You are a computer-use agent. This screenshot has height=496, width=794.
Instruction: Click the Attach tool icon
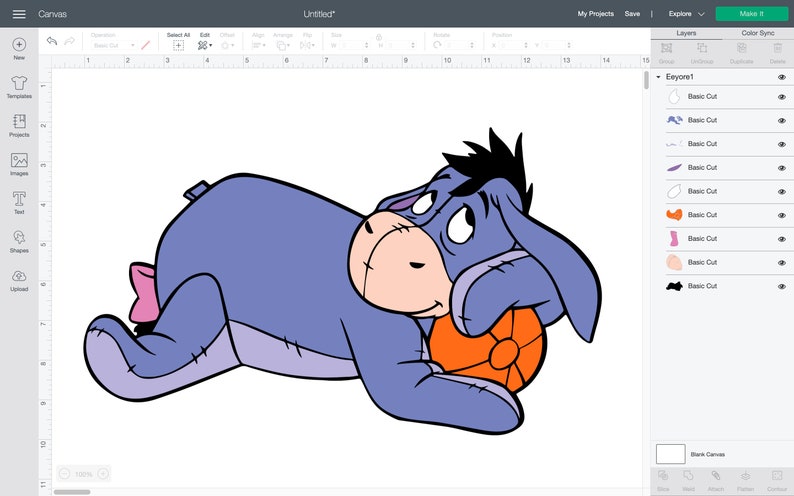(x=716, y=476)
